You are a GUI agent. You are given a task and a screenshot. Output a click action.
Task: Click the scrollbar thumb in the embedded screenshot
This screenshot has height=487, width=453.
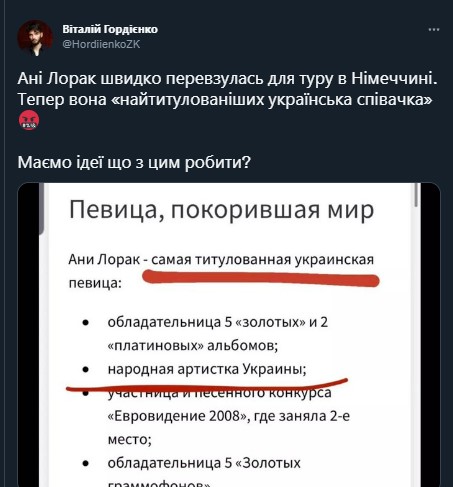tap(416, 195)
